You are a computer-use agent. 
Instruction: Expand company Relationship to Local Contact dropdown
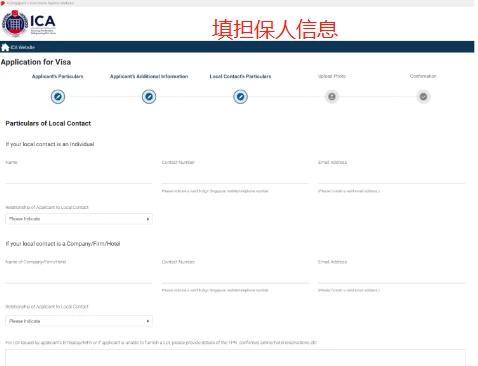coord(79,321)
